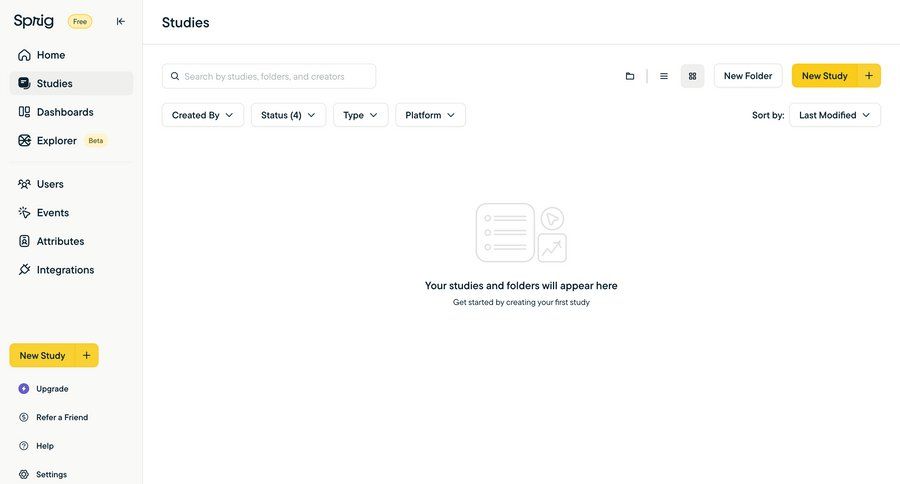Click the 'Sort by:' label
Viewport: 900px width, 484px height.
pyautogui.click(x=768, y=115)
